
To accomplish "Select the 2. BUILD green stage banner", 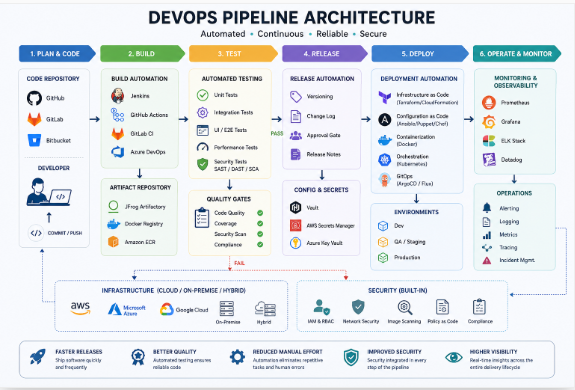I will [142, 54].
